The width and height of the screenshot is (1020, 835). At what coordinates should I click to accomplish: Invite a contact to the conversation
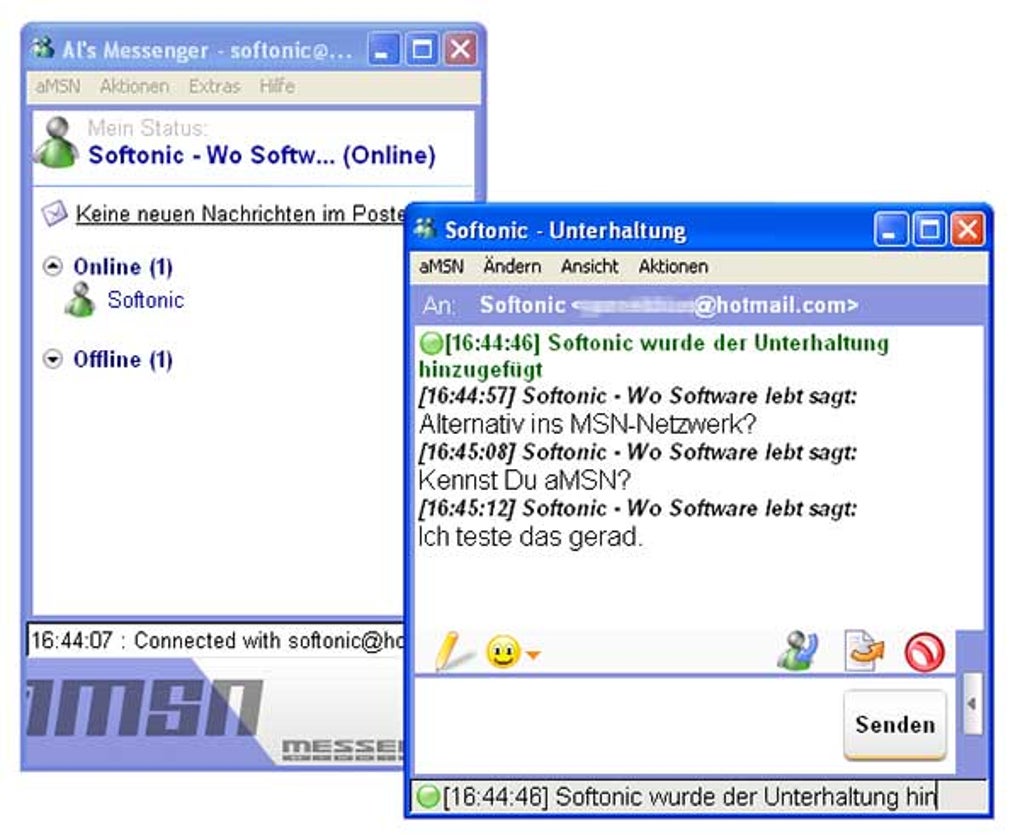tap(798, 650)
